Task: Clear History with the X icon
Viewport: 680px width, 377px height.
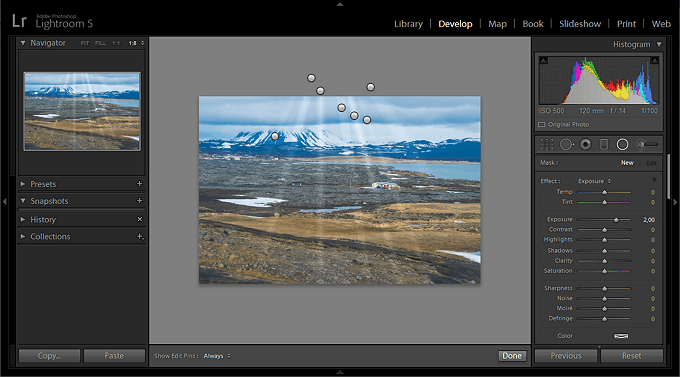Action: coord(140,219)
